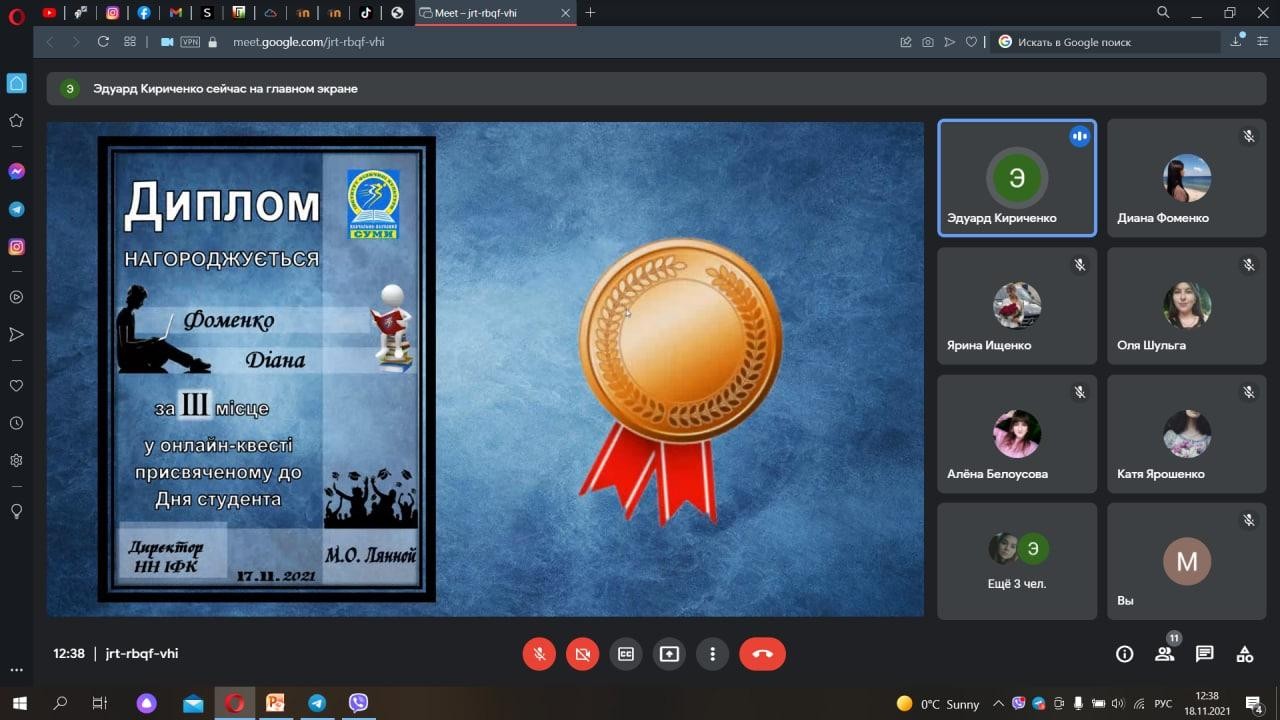The image size is (1280, 720).
Task: Show hidden system tray icons
Action: click(x=998, y=703)
